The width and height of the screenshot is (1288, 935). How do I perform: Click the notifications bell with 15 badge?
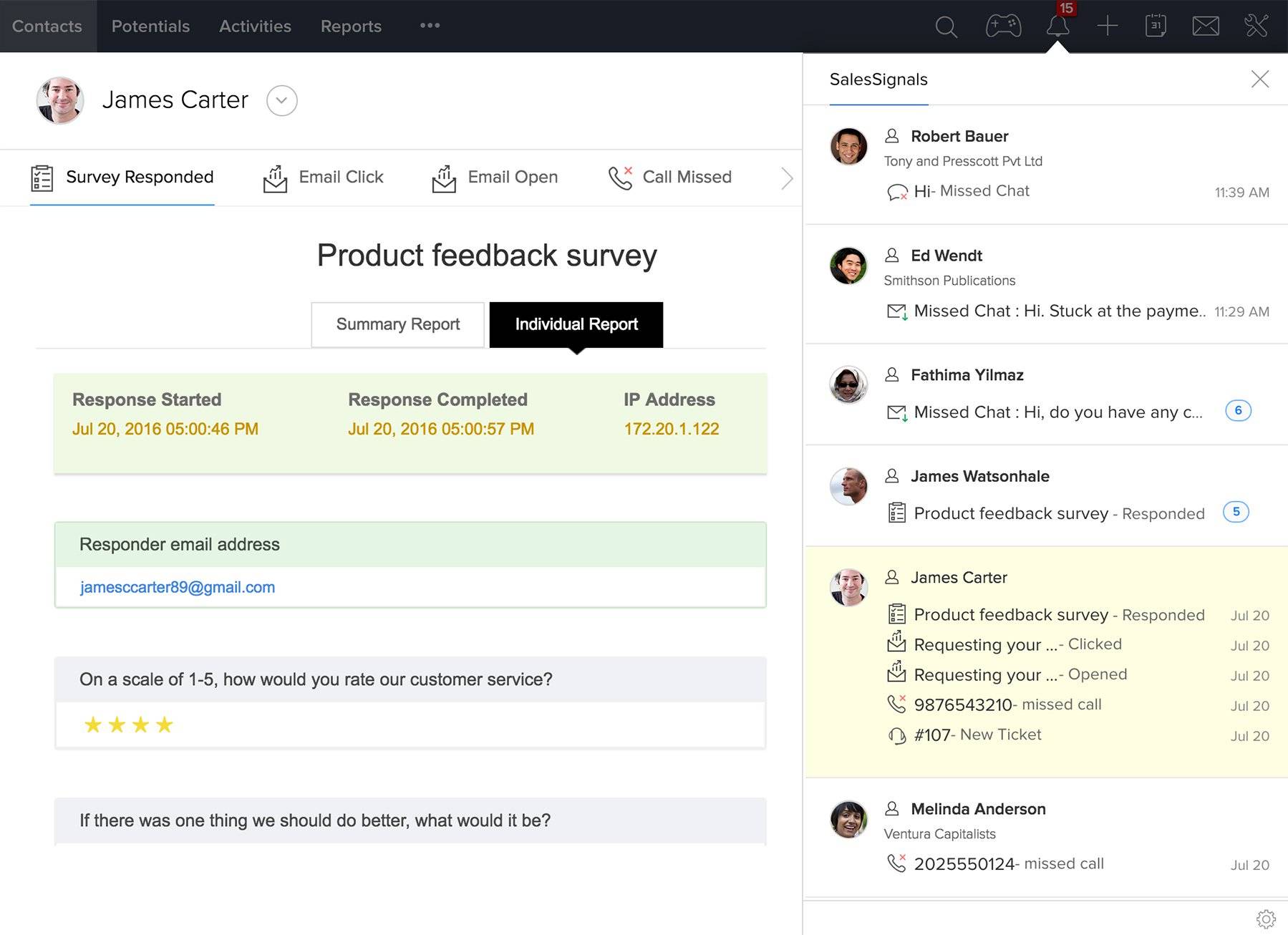click(x=1060, y=26)
